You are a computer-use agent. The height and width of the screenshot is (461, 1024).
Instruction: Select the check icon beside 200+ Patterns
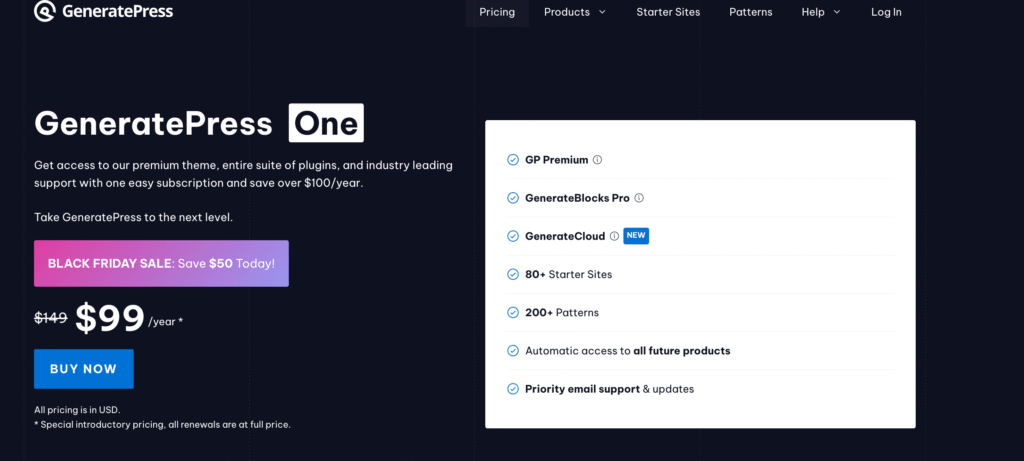(x=513, y=312)
